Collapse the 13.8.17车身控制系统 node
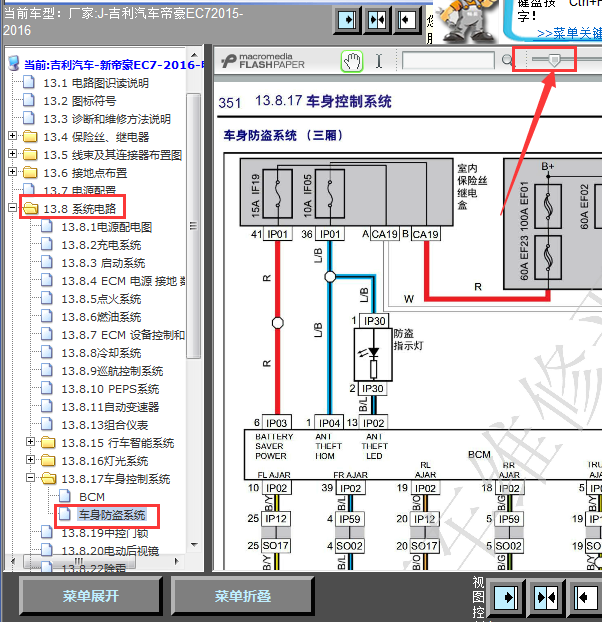 pos(30,478)
